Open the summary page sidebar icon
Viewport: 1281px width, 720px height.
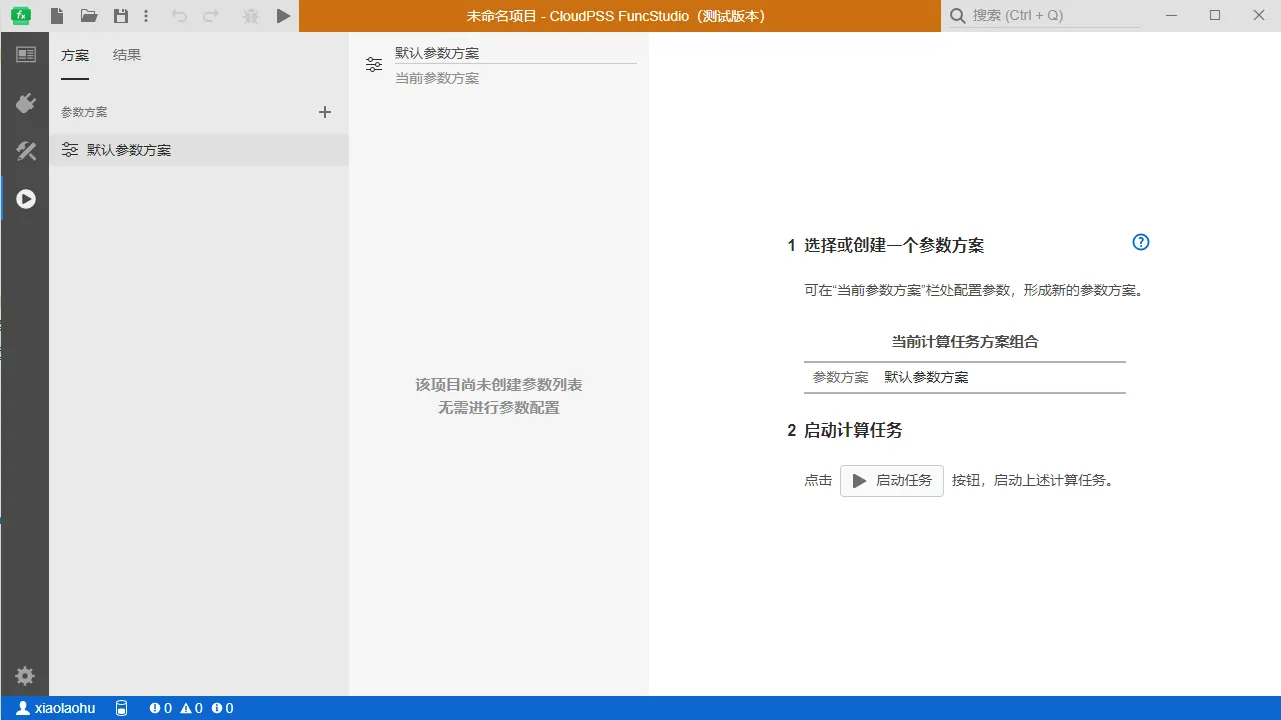click(x=26, y=55)
